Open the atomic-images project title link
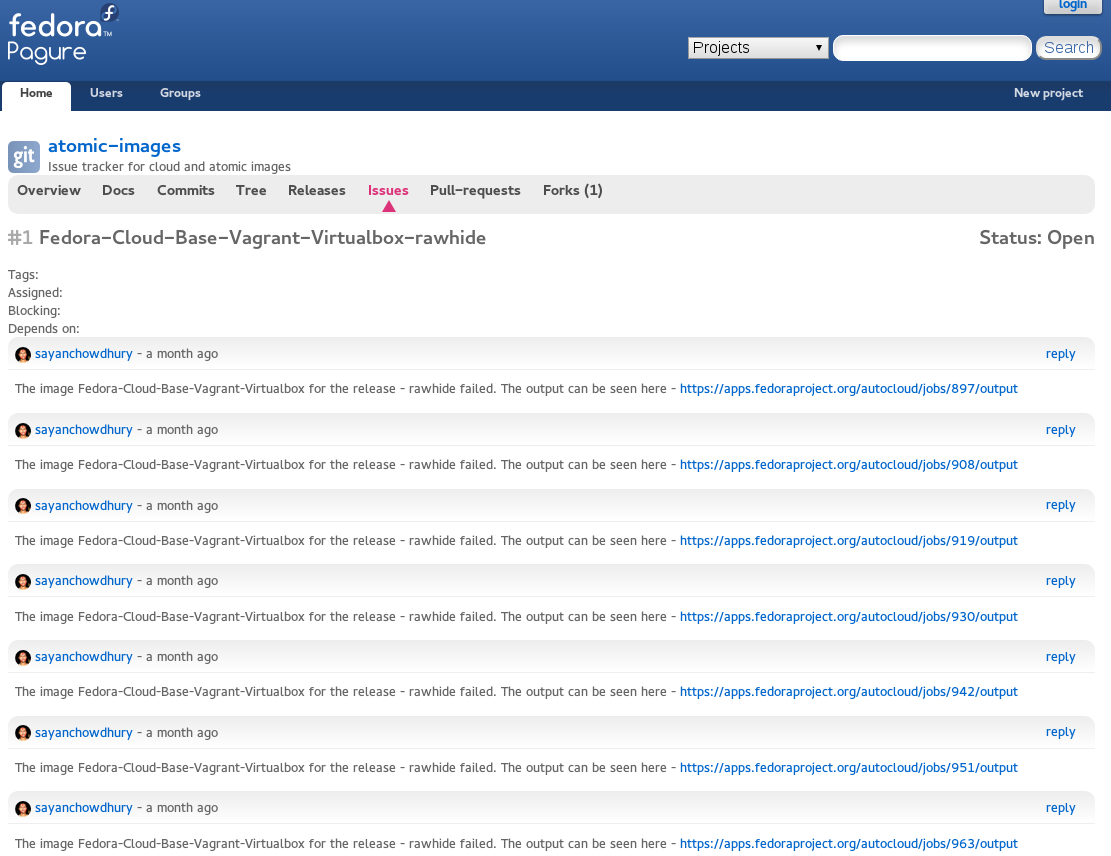This screenshot has height=856, width=1111. point(114,146)
